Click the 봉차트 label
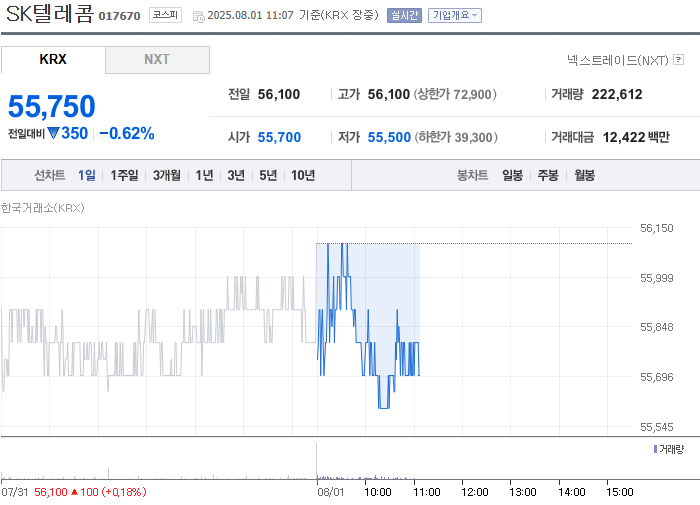This screenshot has height=505, width=700. (x=472, y=175)
